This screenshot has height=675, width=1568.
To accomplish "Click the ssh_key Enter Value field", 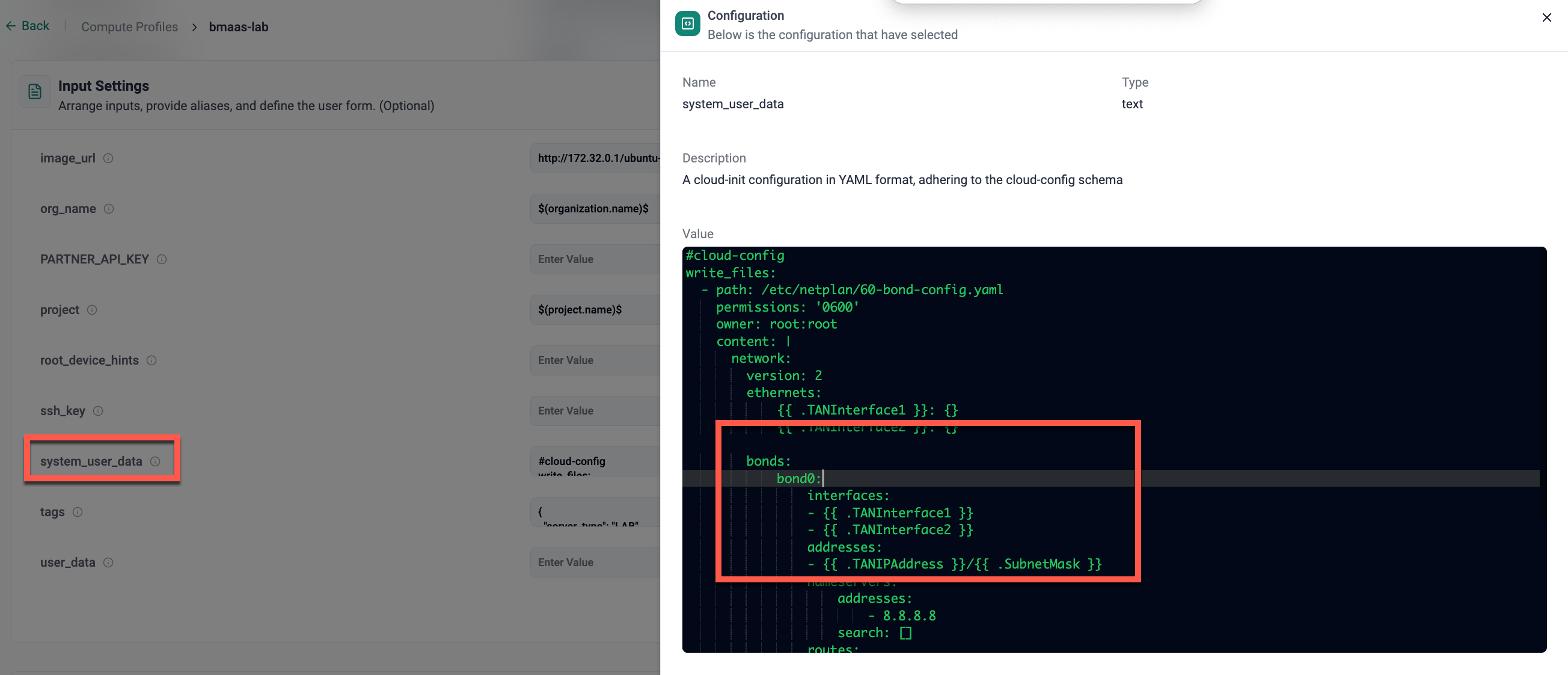I will point(595,411).
